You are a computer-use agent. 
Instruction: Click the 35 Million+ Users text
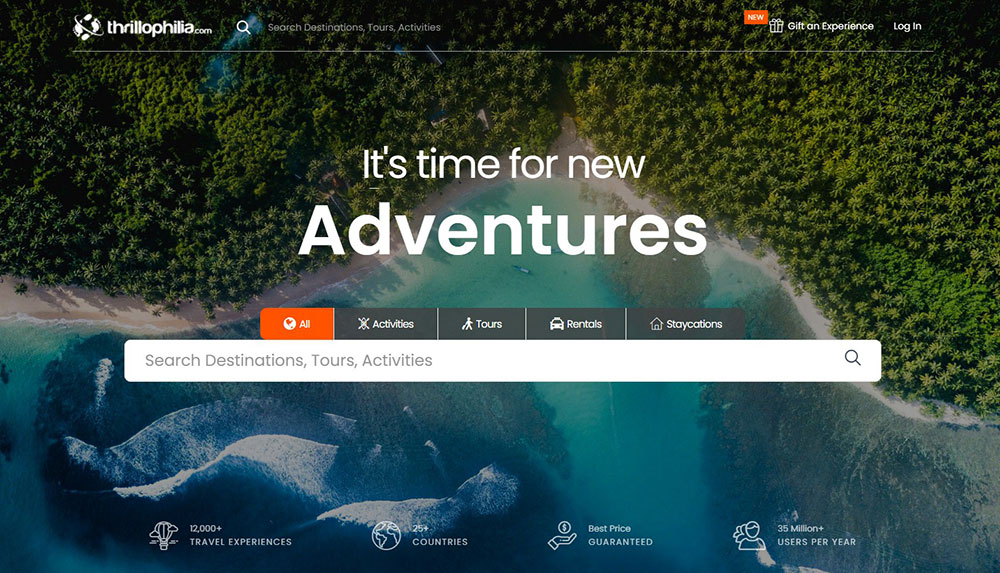(816, 535)
